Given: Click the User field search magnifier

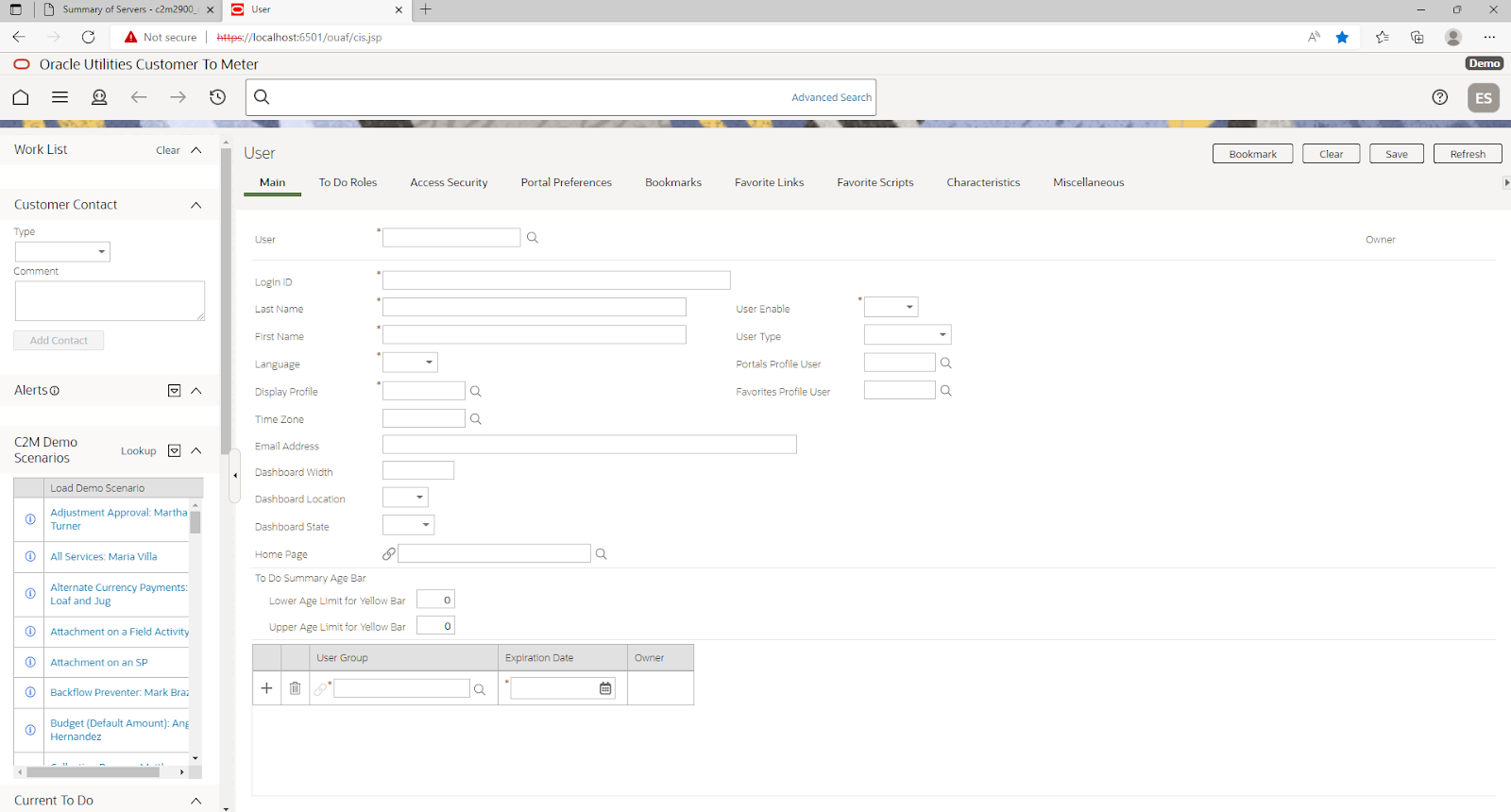Looking at the screenshot, I should coord(533,238).
